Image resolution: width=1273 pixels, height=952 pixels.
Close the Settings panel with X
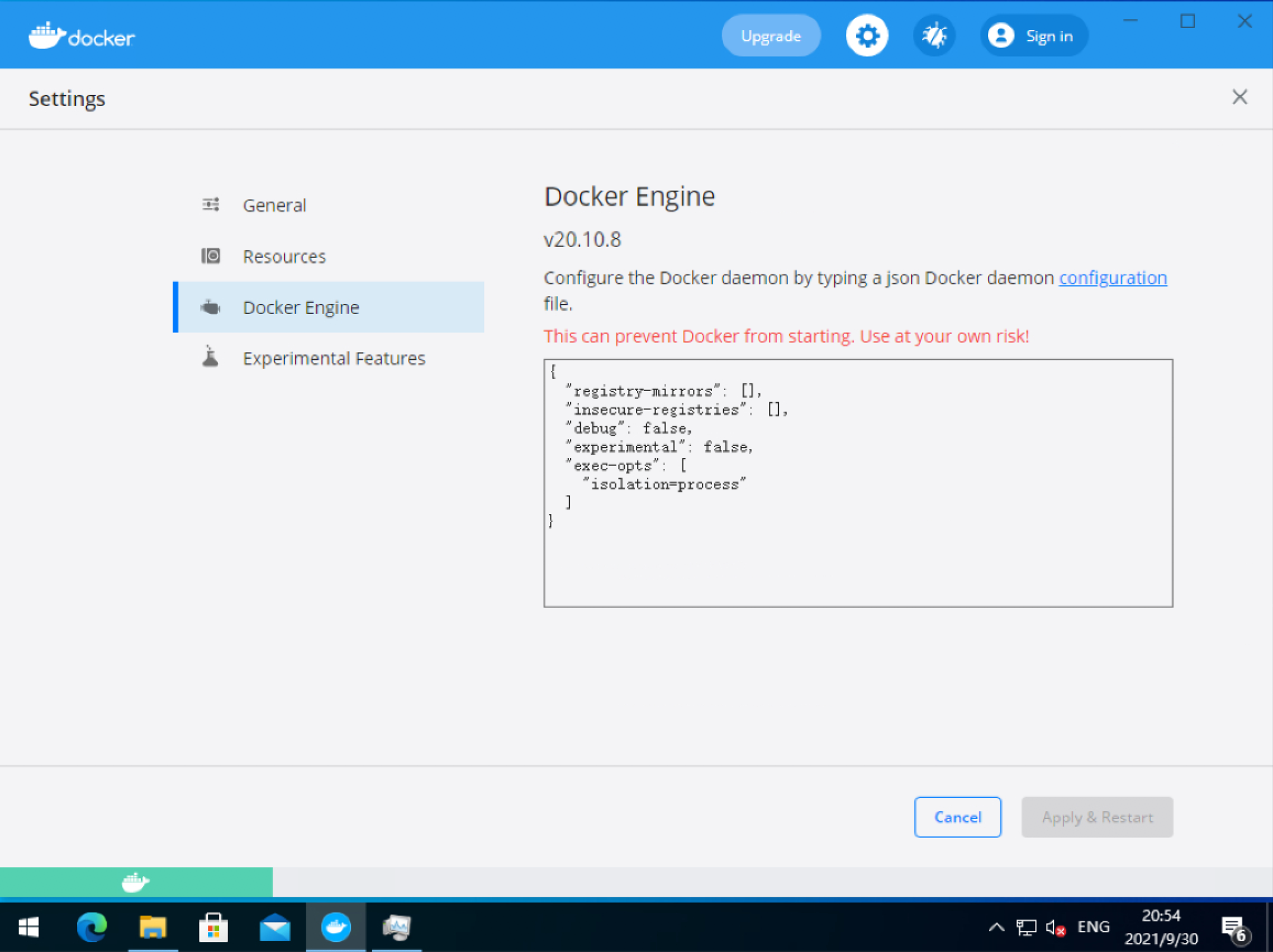[1239, 97]
